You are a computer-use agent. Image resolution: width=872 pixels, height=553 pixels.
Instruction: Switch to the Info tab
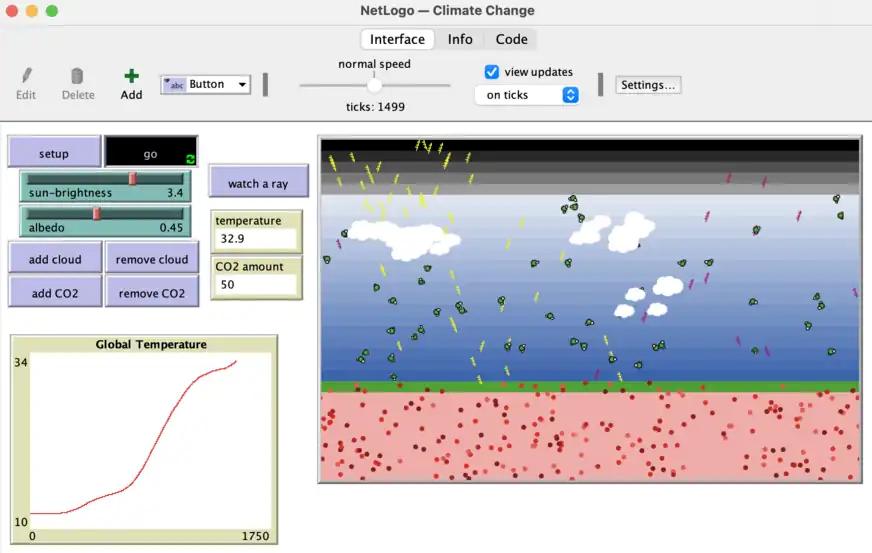460,39
